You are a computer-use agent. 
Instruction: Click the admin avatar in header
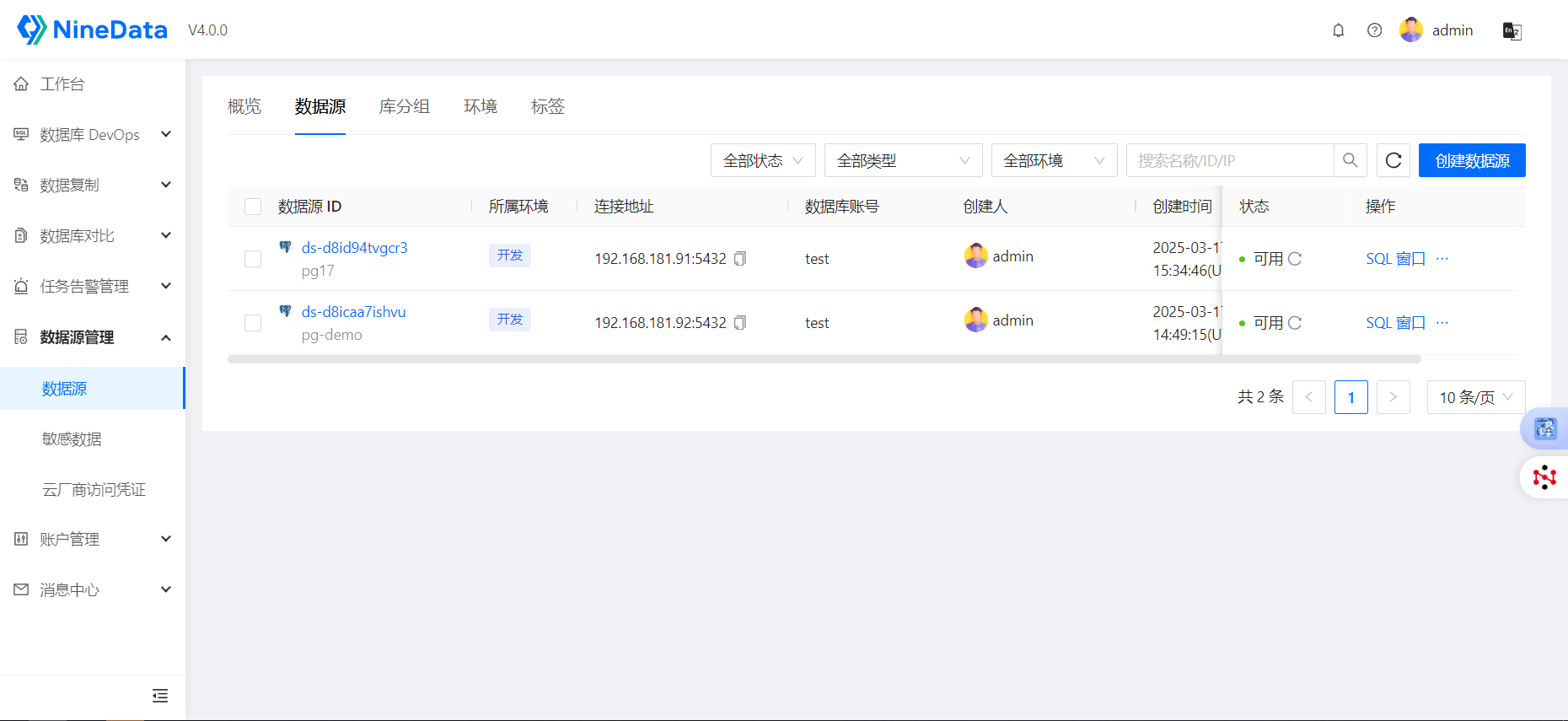1410,30
